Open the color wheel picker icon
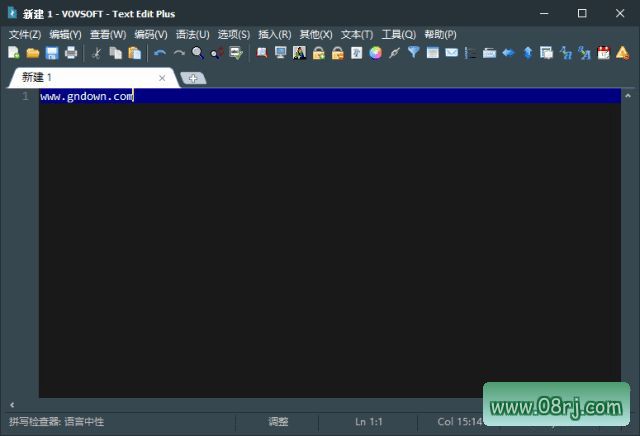The width and height of the screenshot is (640, 436). 376,53
